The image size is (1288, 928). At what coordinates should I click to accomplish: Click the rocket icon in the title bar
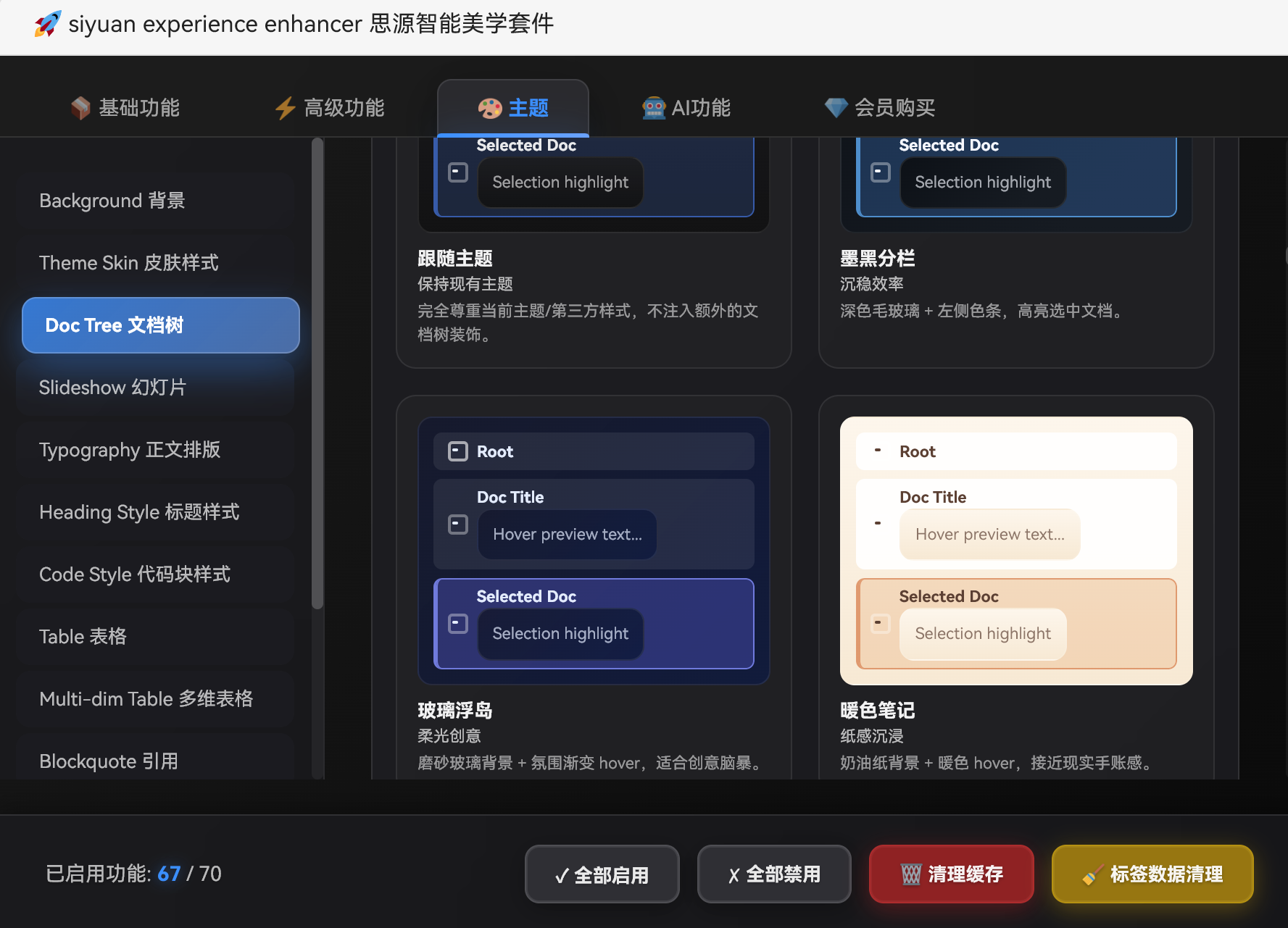48,24
